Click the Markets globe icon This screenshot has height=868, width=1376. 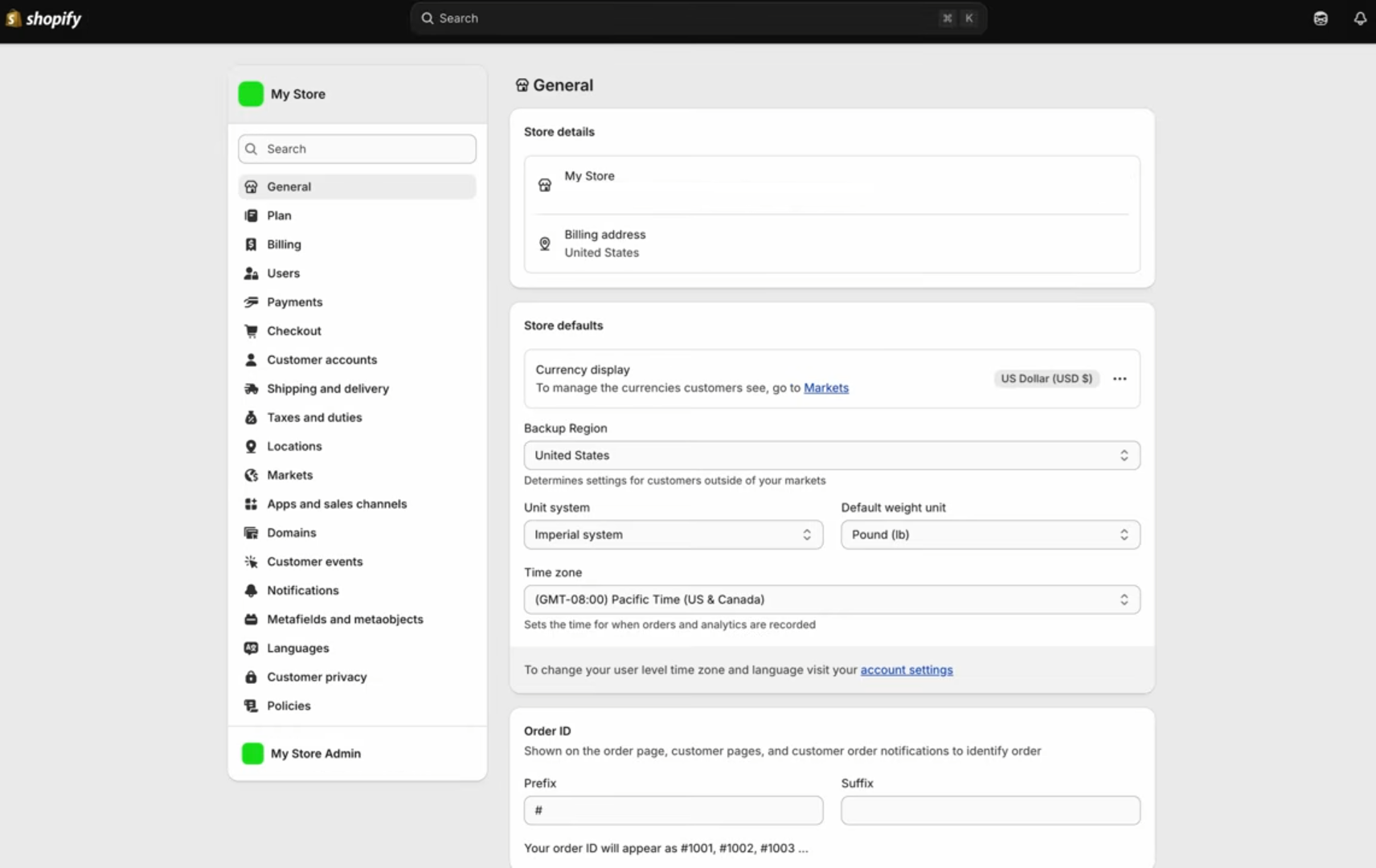[x=251, y=475]
